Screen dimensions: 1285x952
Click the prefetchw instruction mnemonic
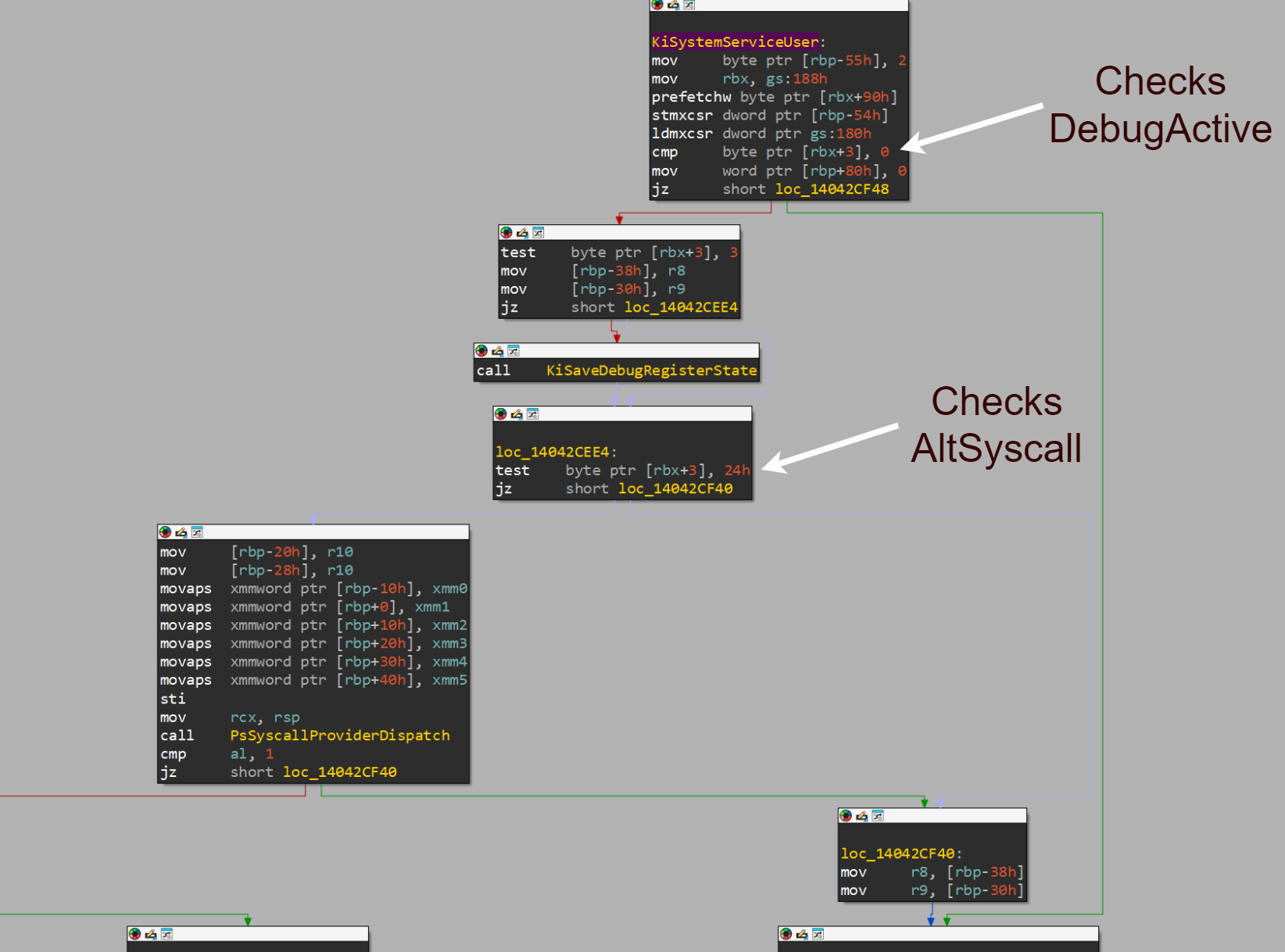[x=692, y=97]
